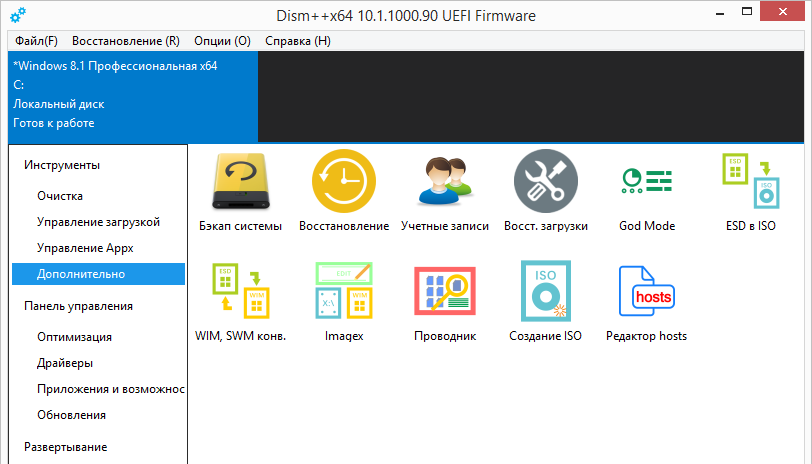Open the WIM, SWM конв. converter
The width and height of the screenshot is (812, 464).
click(x=240, y=292)
